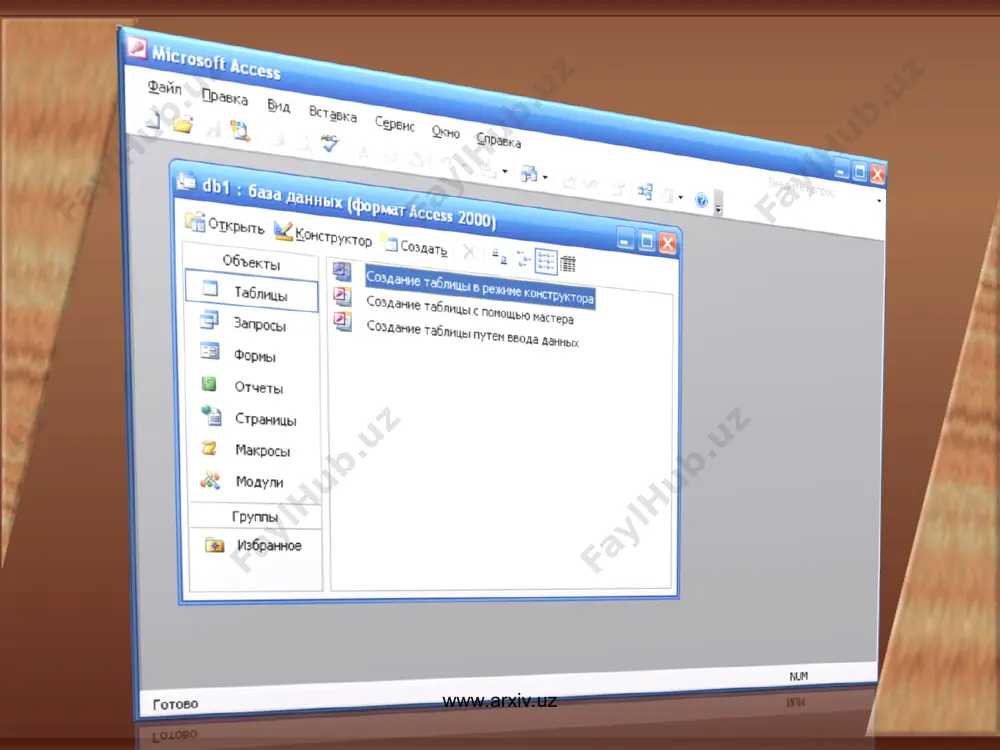The width and height of the screenshot is (1000, 750).
Task: Open the help question box dropdown arrow
Action: pyautogui.click(x=879, y=200)
